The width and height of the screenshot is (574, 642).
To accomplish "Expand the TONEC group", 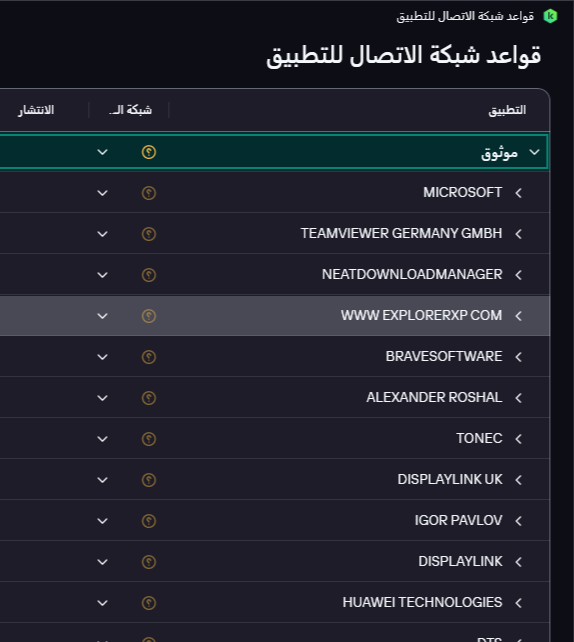I will (519, 439).
